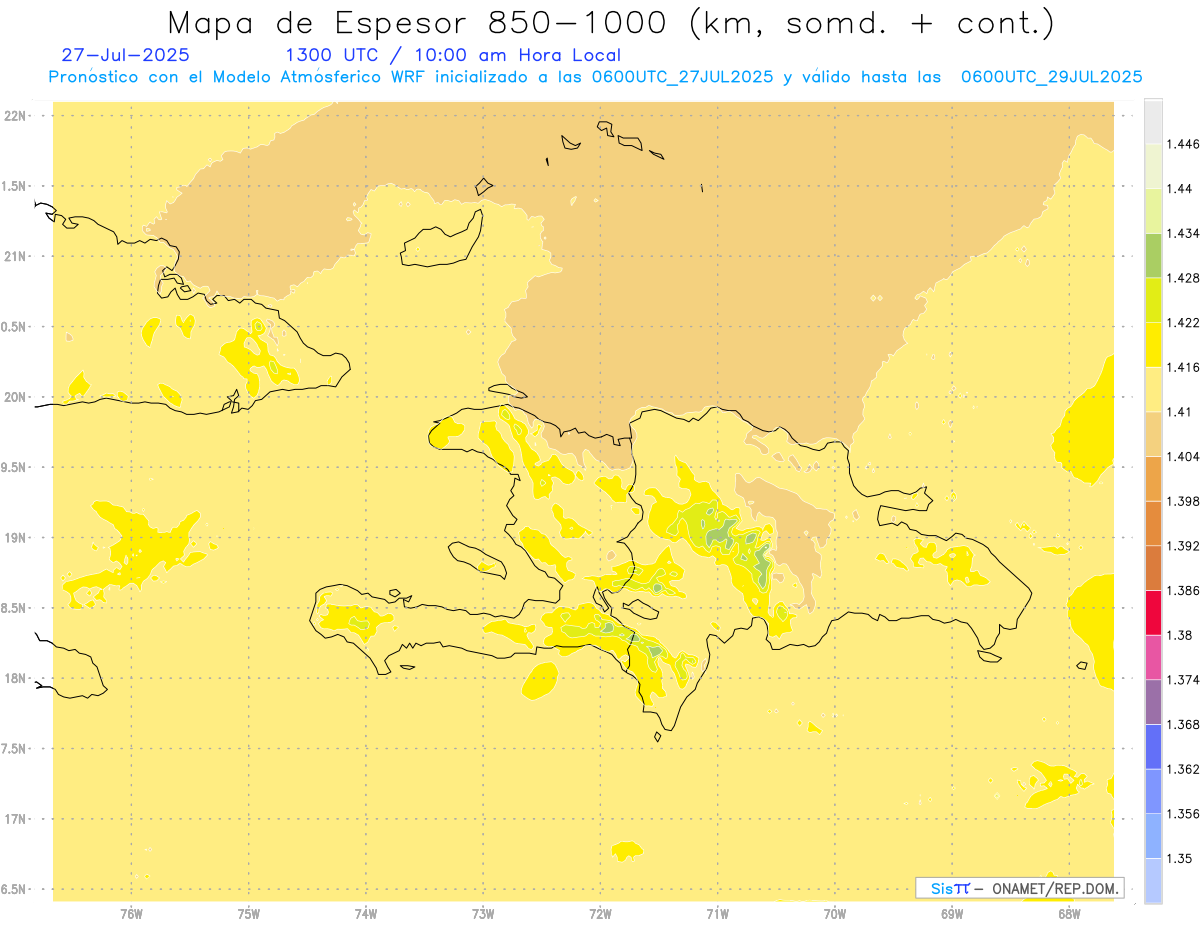Select the colorbar value 1.386
Image resolution: width=1200 pixels, height=927 pixels.
click(x=1183, y=590)
